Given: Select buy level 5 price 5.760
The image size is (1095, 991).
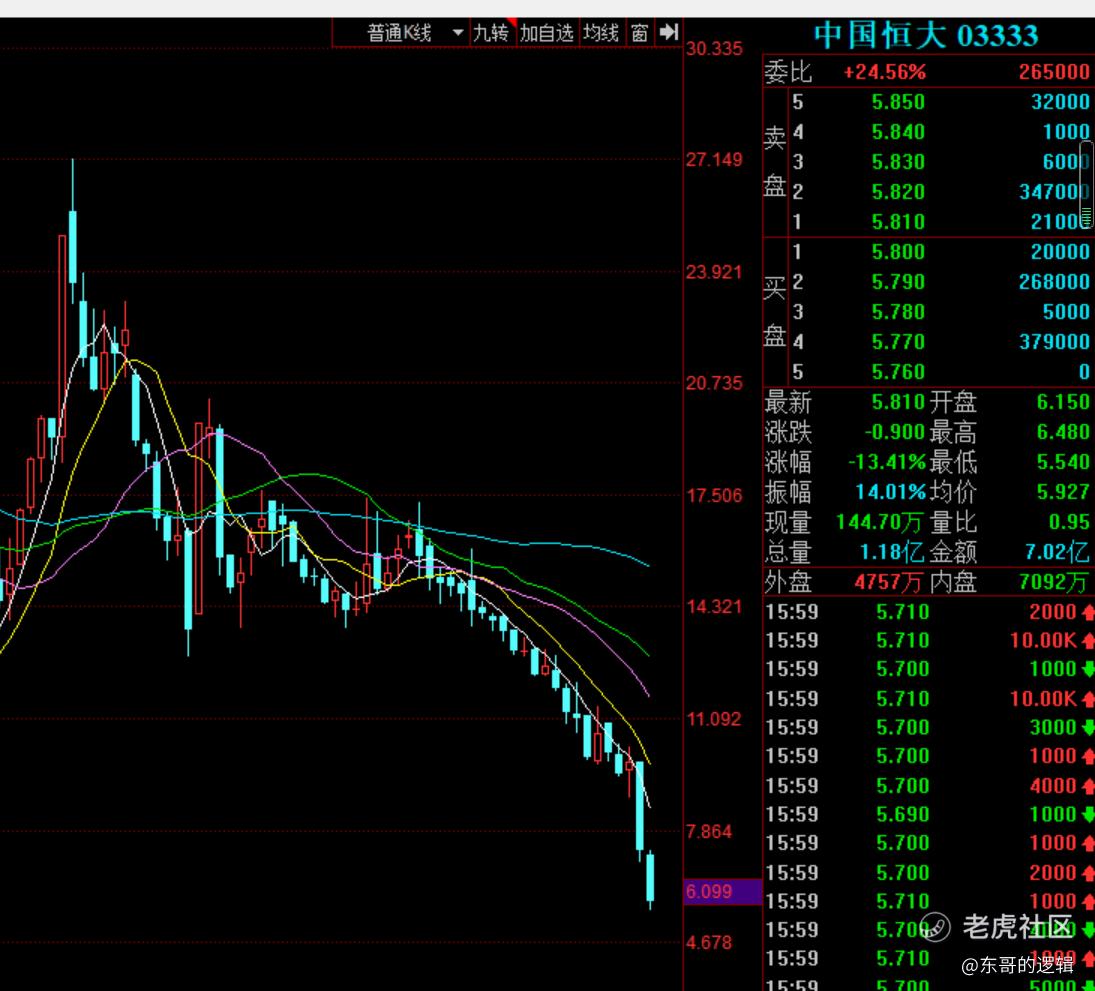Looking at the screenshot, I should pyautogui.click(x=898, y=372).
